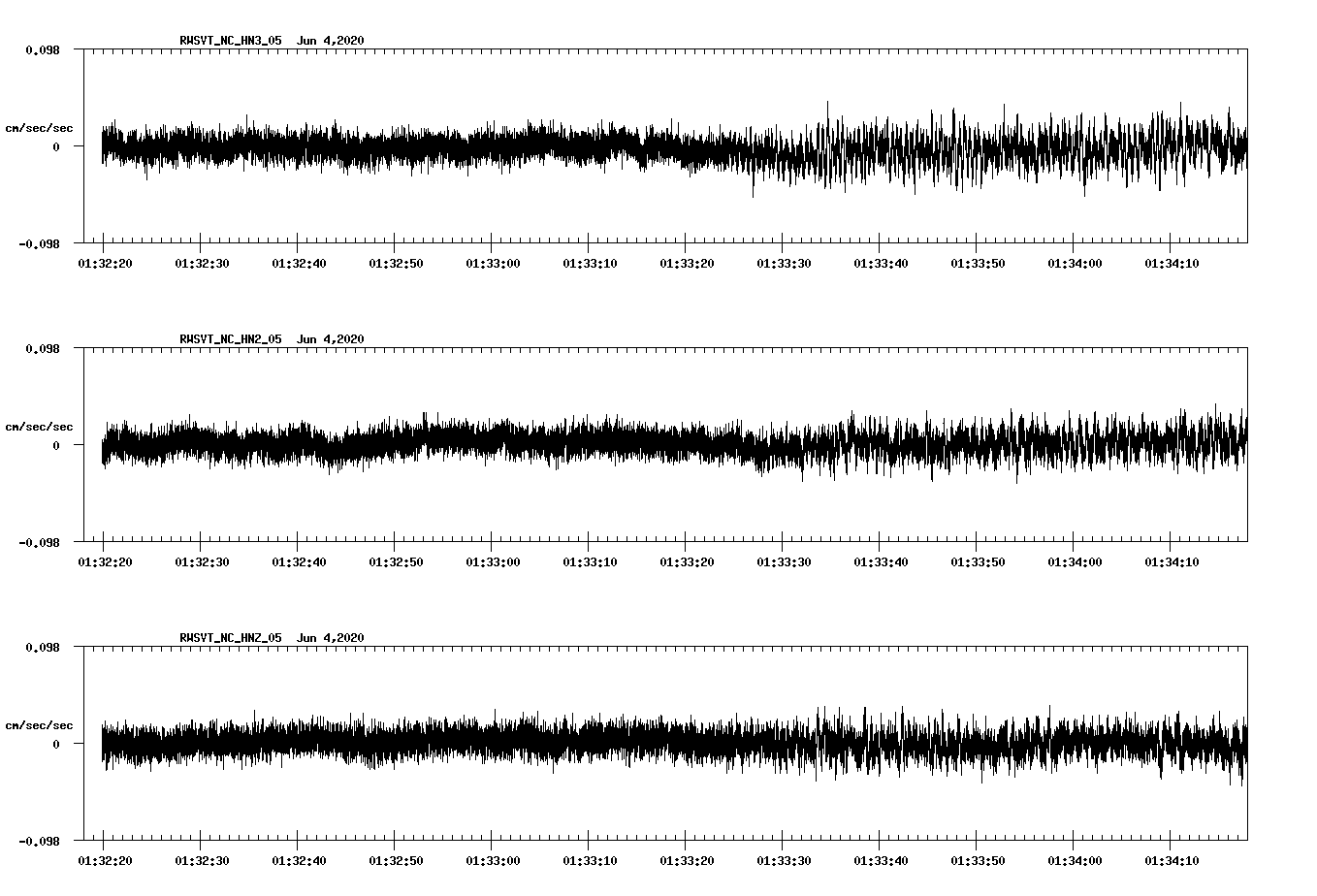Click the zero axis label on HN3 plot

point(56,146)
